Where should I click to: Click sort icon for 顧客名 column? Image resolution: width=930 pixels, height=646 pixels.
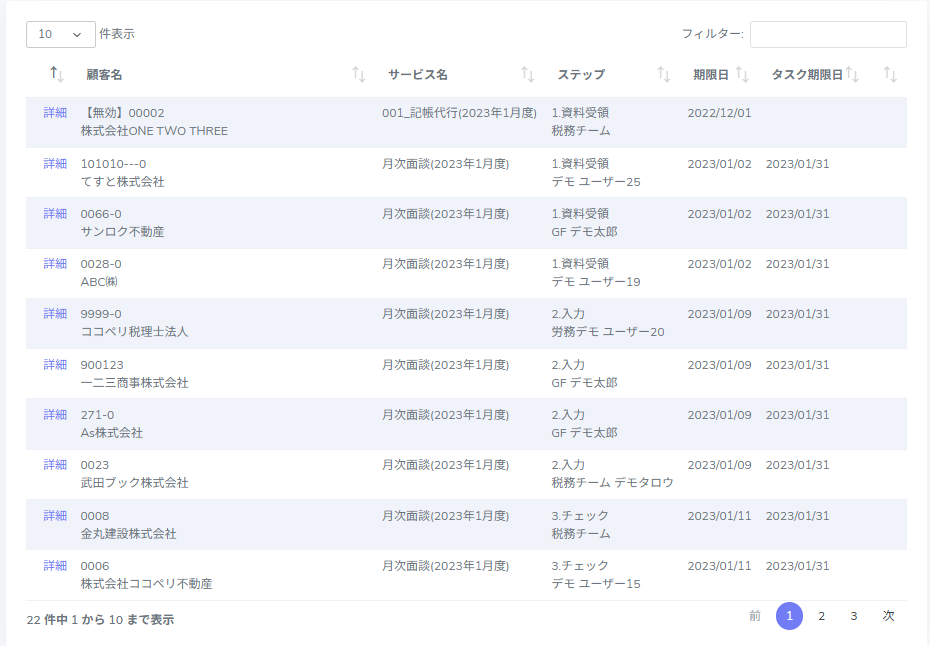tap(359, 74)
